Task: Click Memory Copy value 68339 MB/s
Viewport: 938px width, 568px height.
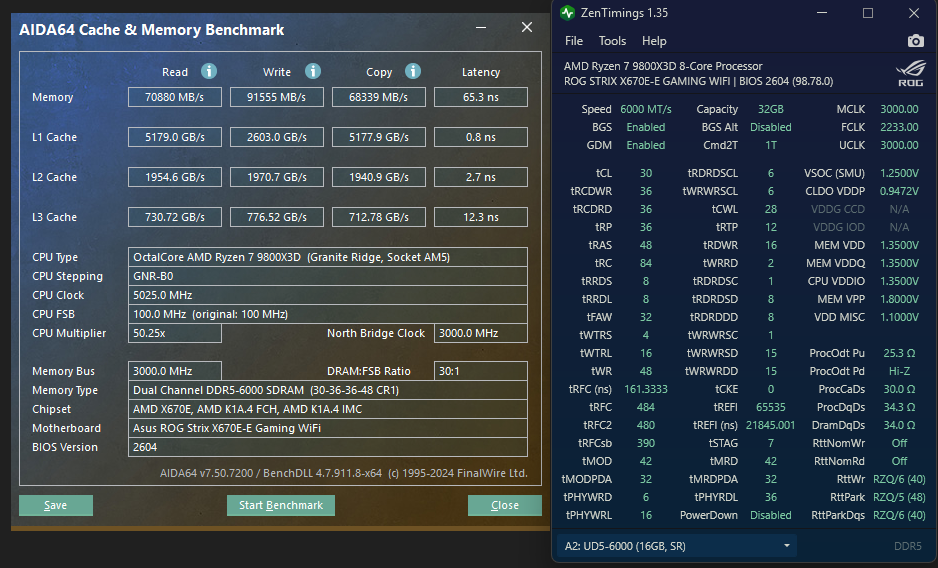Action: click(x=379, y=97)
